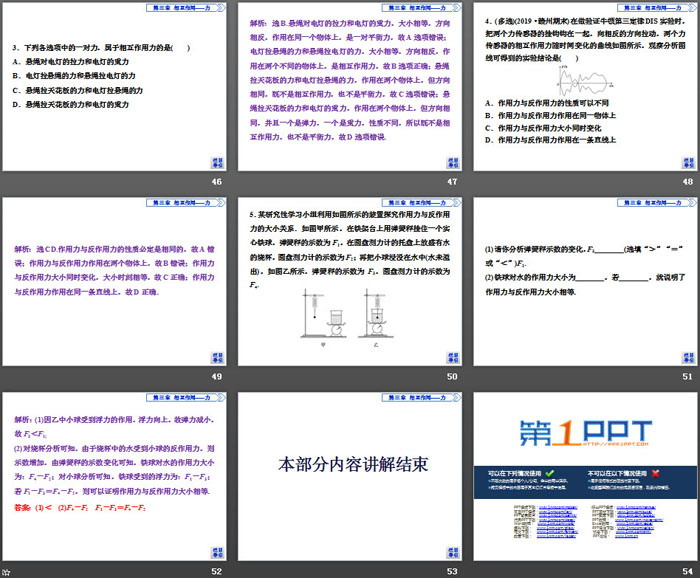Click the 第1PPT logo on slide 54

click(582, 432)
